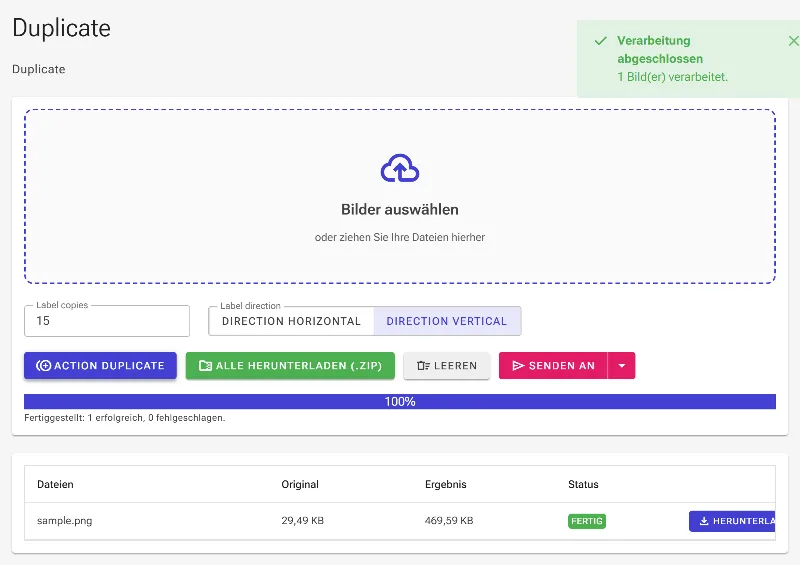The height and width of the screenshot is (565, 800).
Task: Click the Herunterladen button for sample.png
Action: (732, 521)
